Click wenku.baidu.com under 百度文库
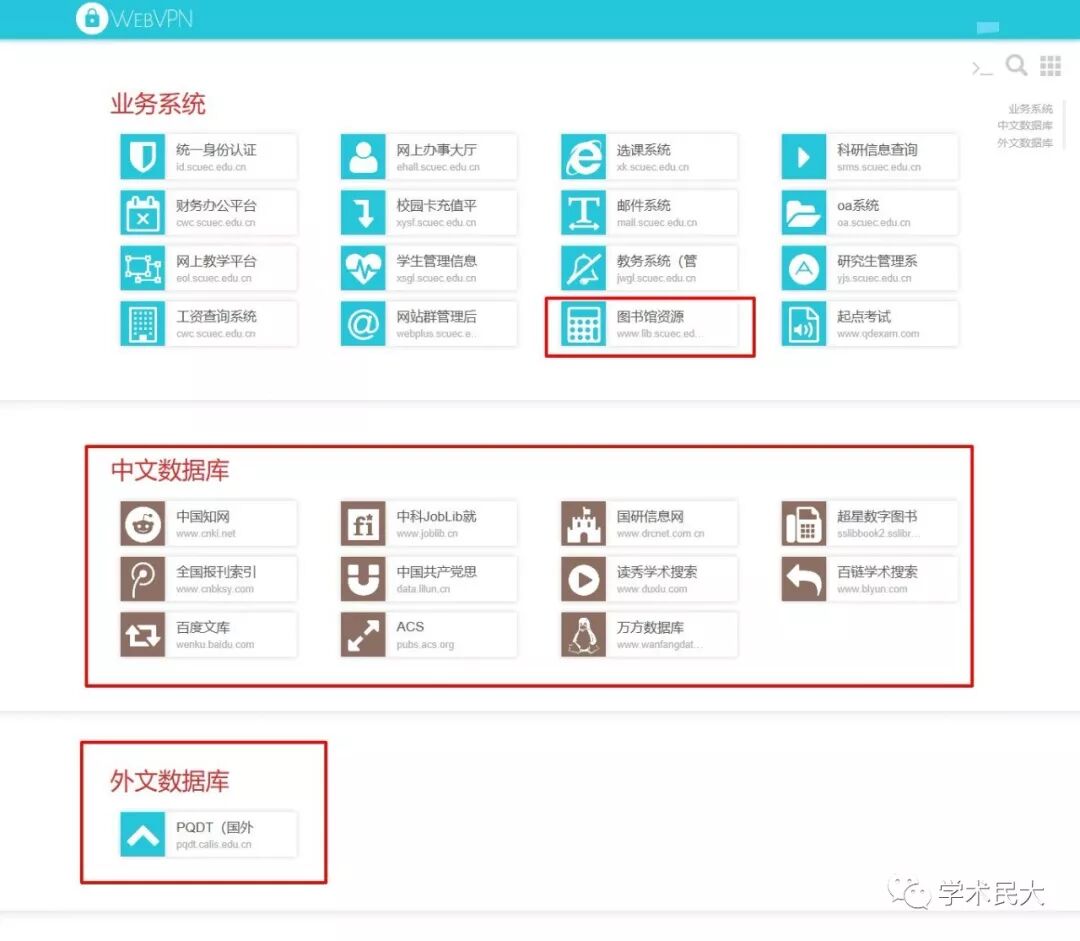The width and height of the screenshot is (1080, 941). point(215,644)
